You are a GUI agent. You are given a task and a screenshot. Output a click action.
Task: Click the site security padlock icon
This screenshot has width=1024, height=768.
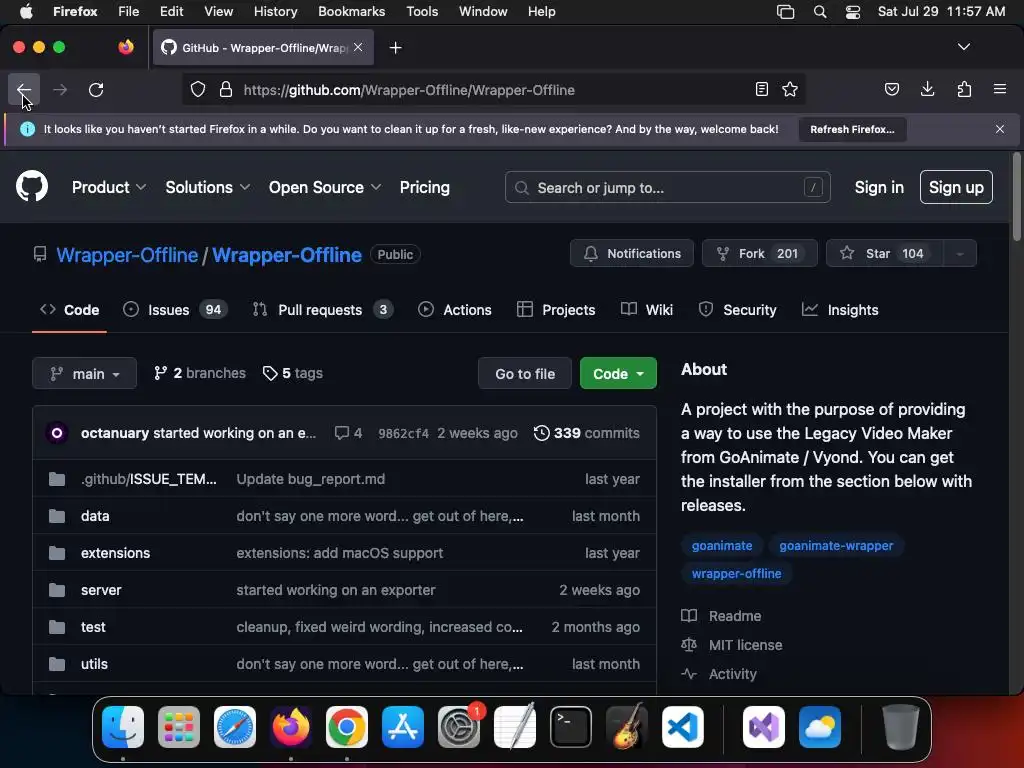click(226, 89)
